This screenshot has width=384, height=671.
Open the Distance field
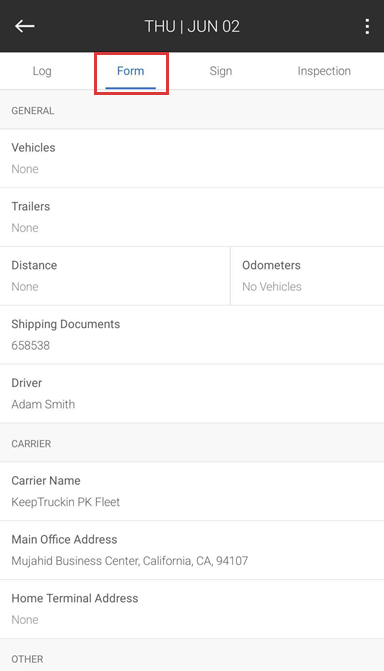(115, 276)
